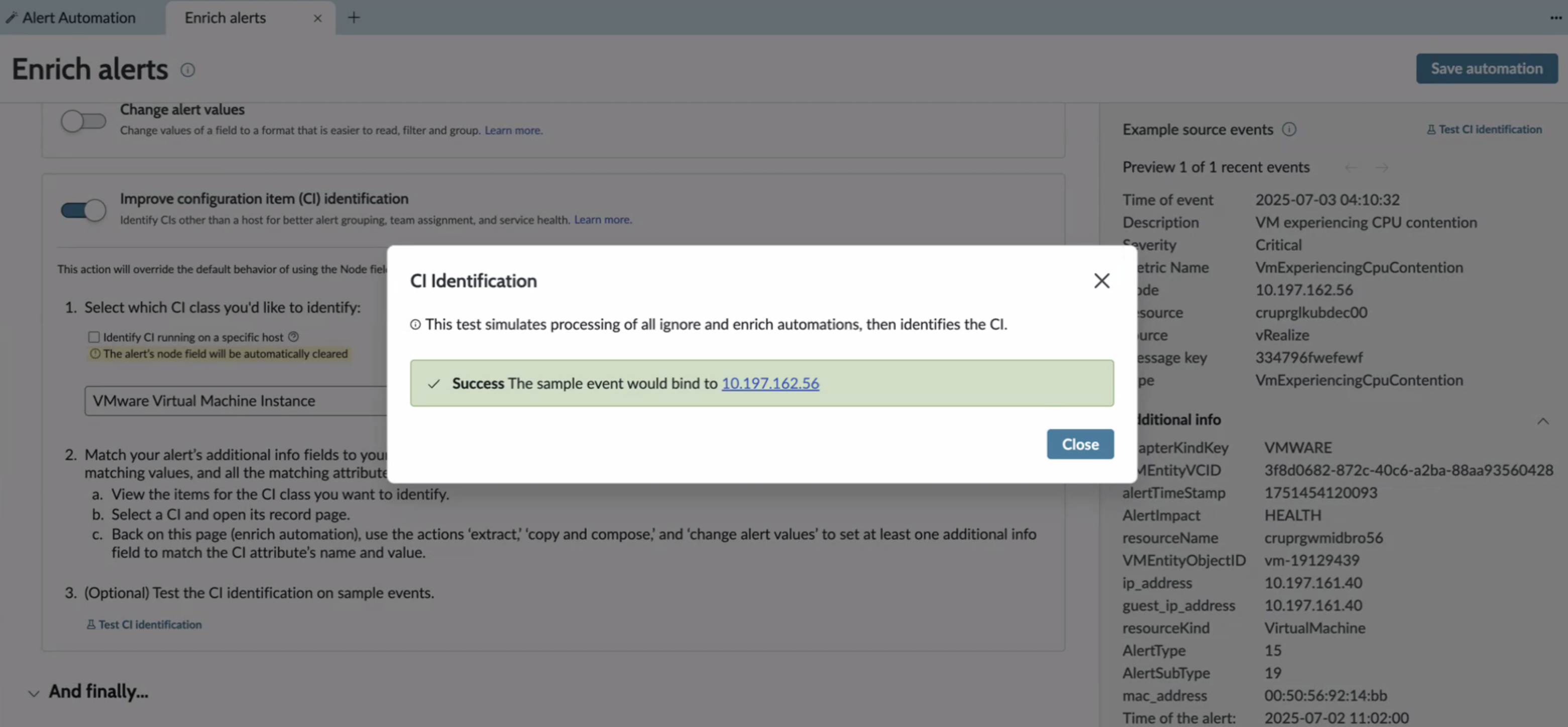Select VMEntityObjectID value vm-19129439
This screenshot has width=1568, height=727.
(1312, 560)
